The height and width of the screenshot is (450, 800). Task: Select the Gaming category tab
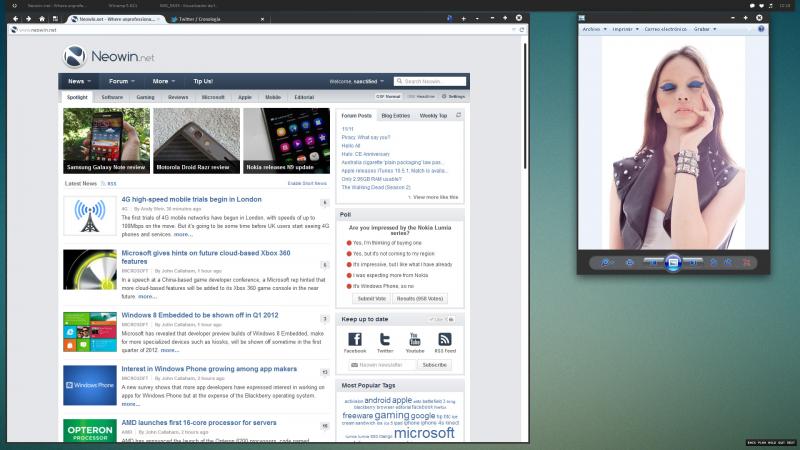[x=145, y=97]
